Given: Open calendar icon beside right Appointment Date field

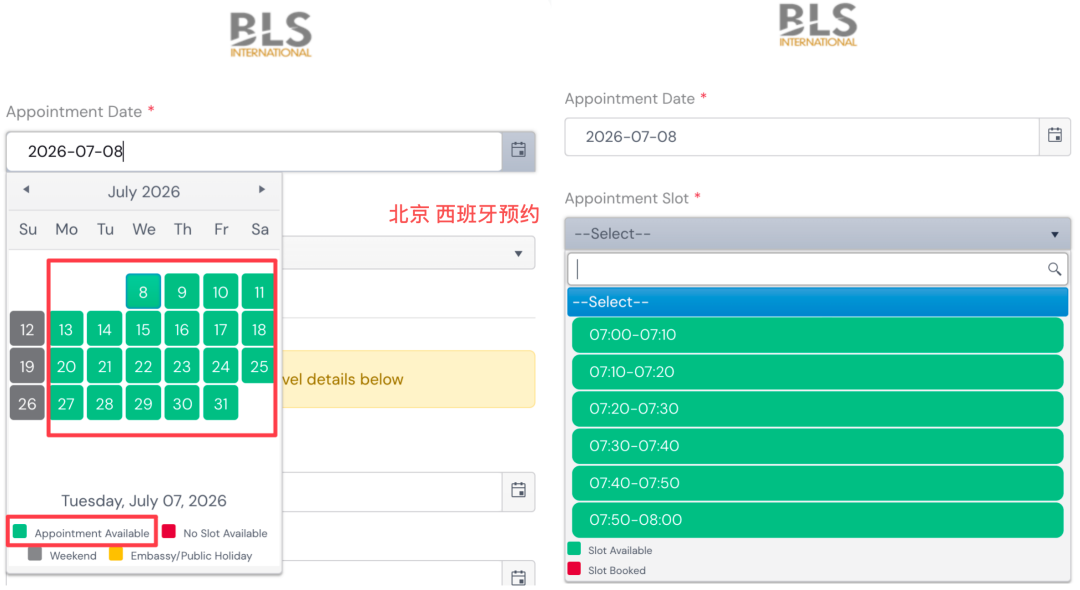Looking at the screenshot, I should (1055, 136).
